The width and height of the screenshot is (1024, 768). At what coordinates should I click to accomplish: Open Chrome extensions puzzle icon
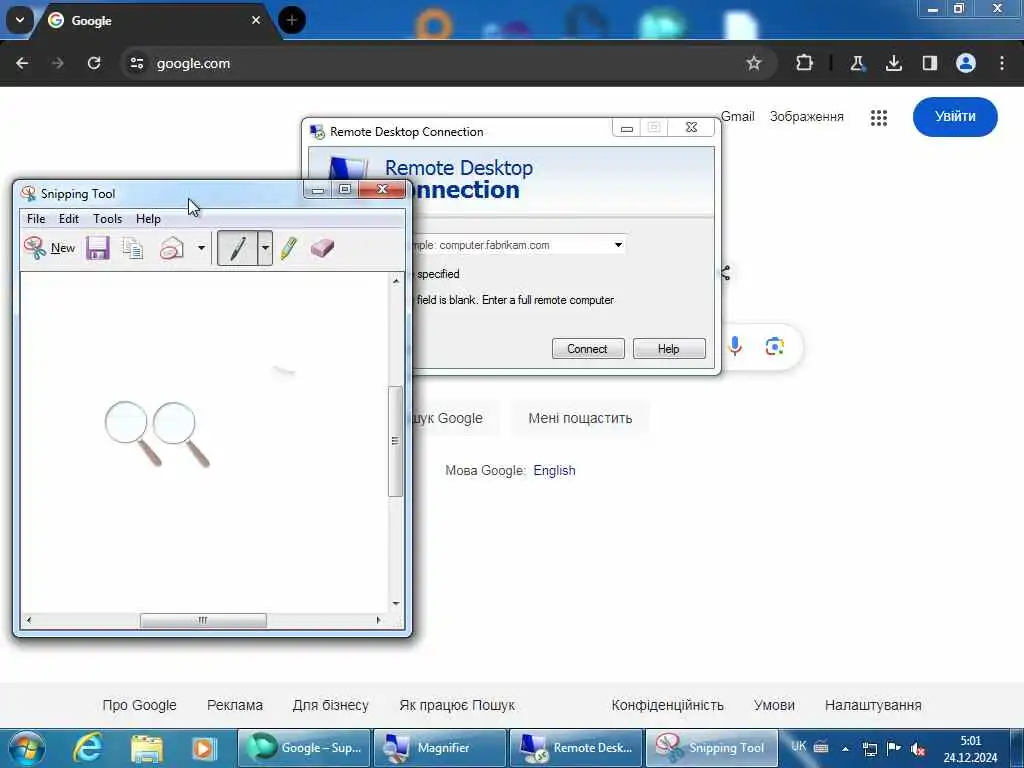(805, 63)
